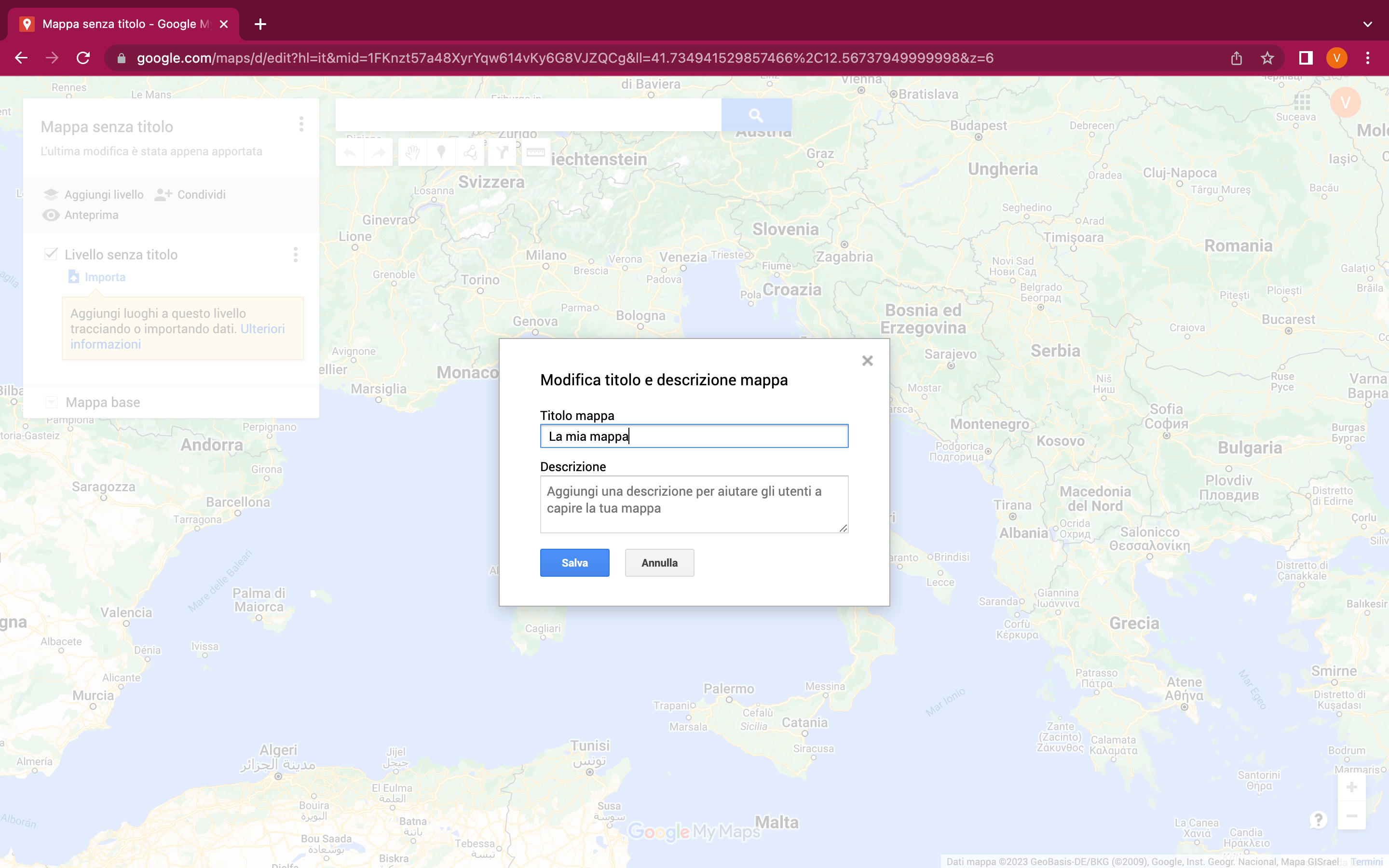Screen dimensions: 1389x868
Task: Open the Chrome tab search chevron
Action: coord(1367,24)
